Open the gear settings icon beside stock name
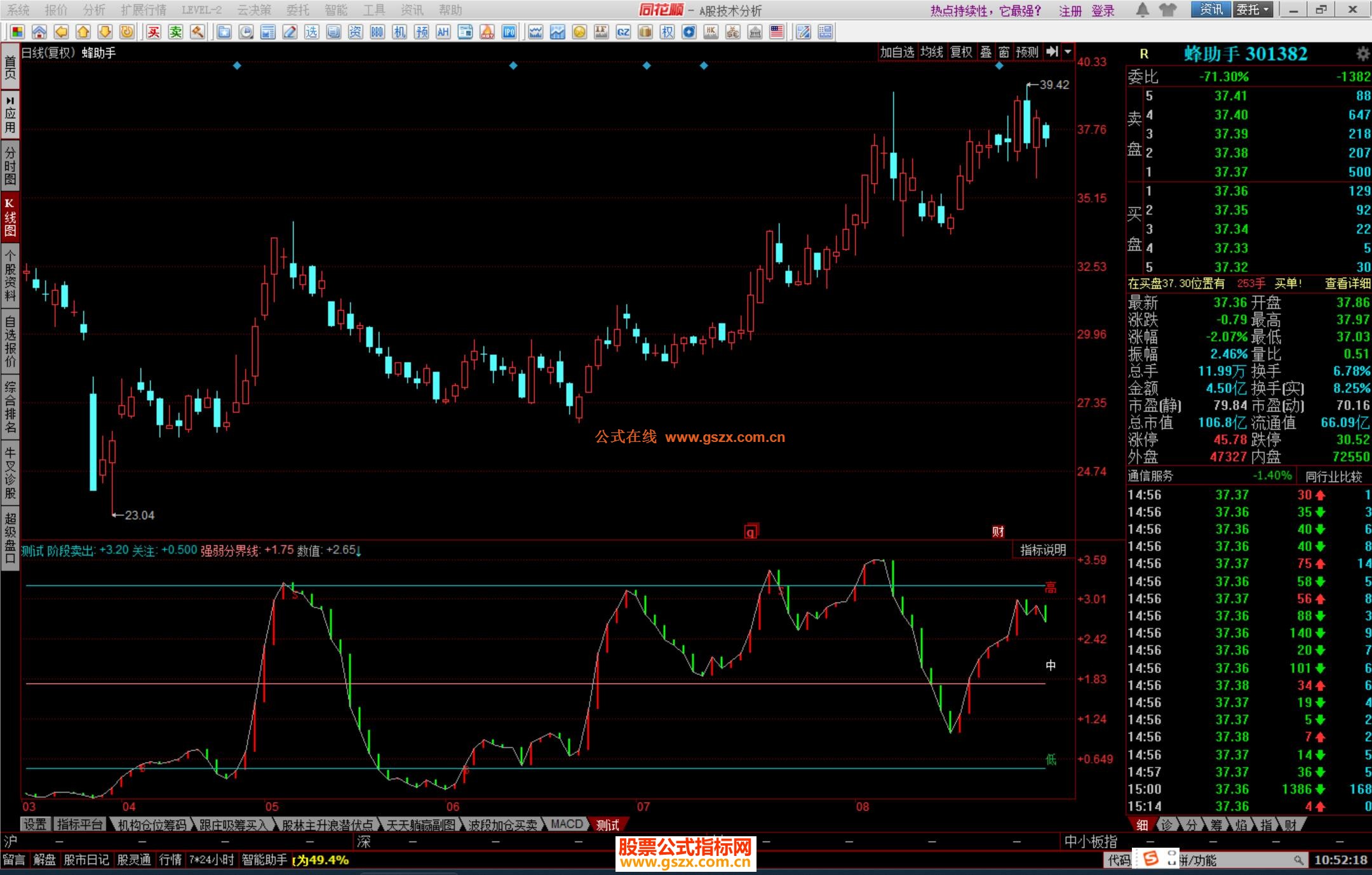The image size is (1372, 875). (x=1362, y=54)
